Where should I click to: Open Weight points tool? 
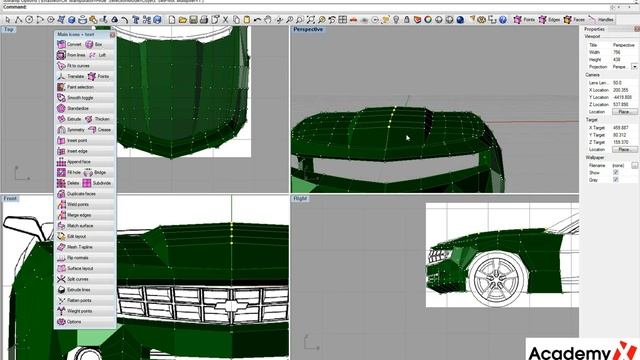click(x=75, y=311)
